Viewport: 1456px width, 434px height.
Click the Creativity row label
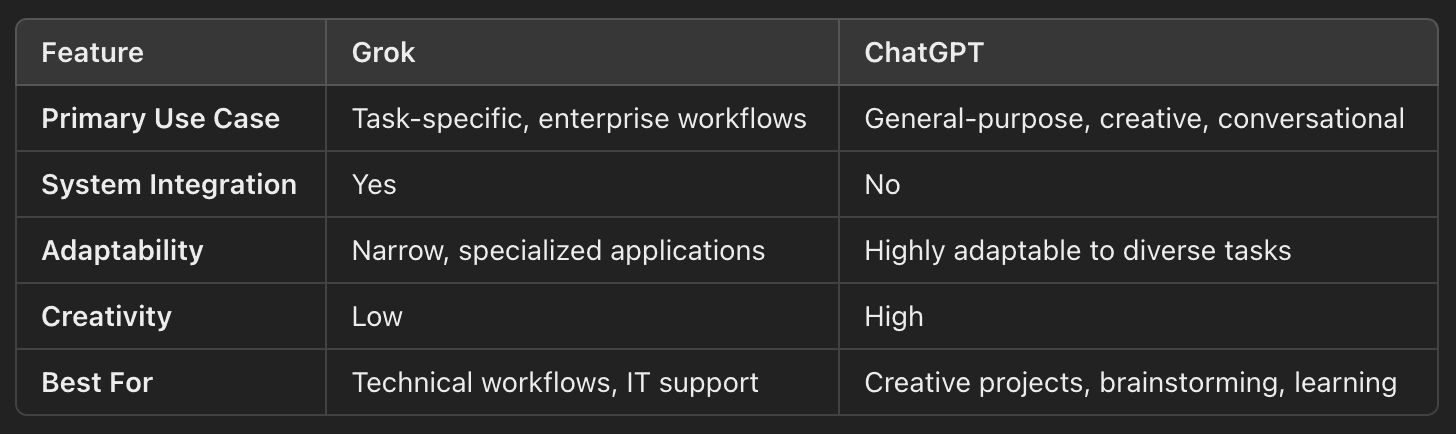click(106, 316)
